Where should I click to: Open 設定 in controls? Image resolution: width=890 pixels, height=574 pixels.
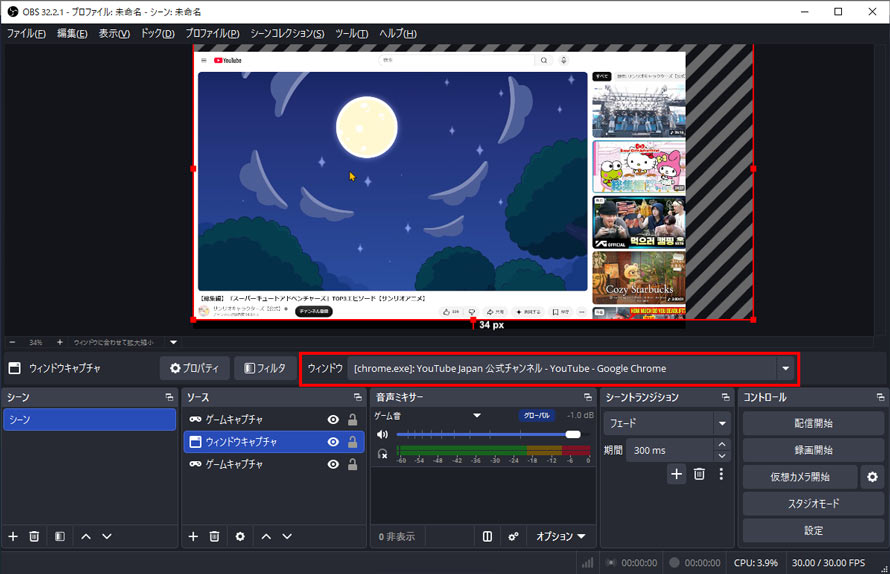click(813, 530)
